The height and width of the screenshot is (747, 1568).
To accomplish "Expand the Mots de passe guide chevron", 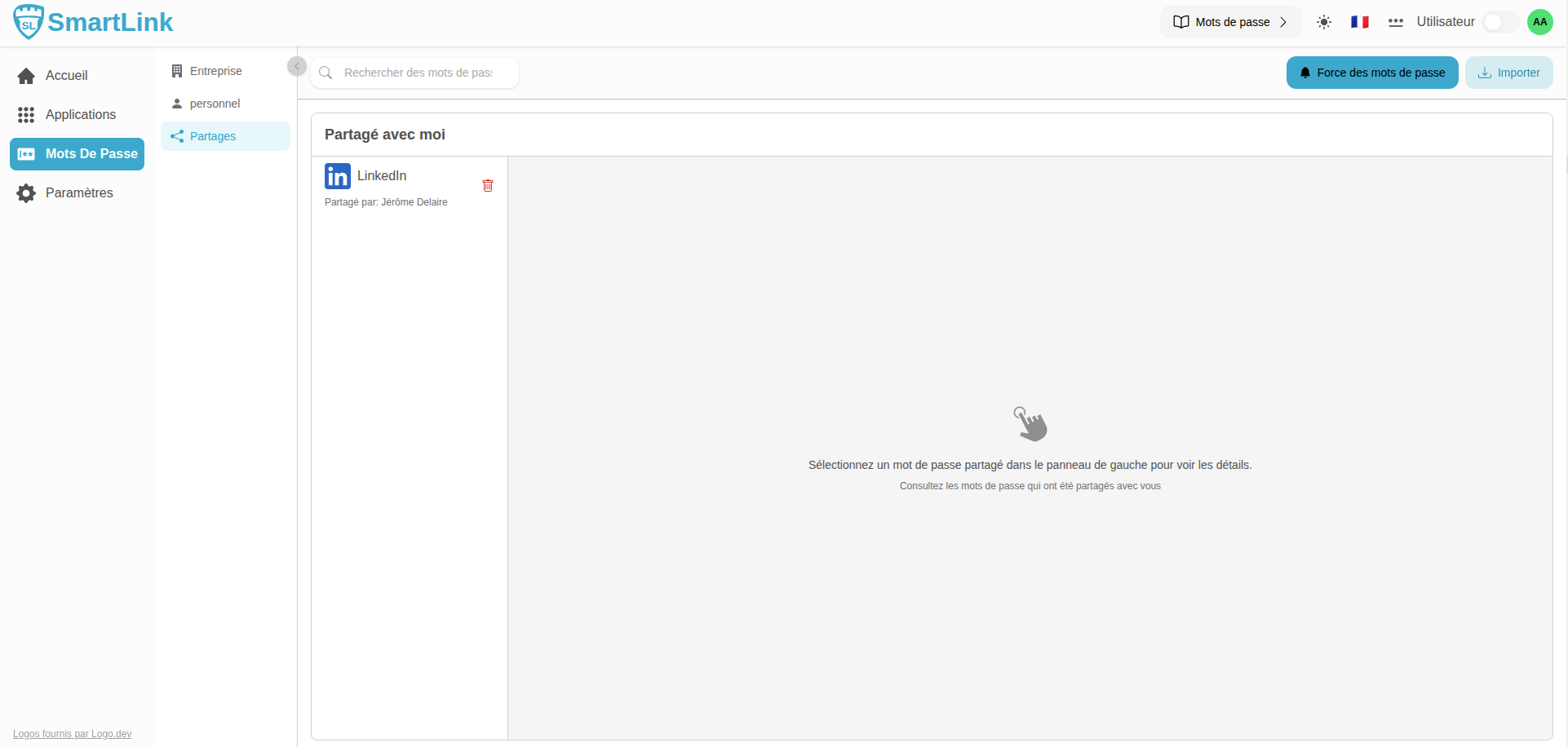I will [1283, 22].
